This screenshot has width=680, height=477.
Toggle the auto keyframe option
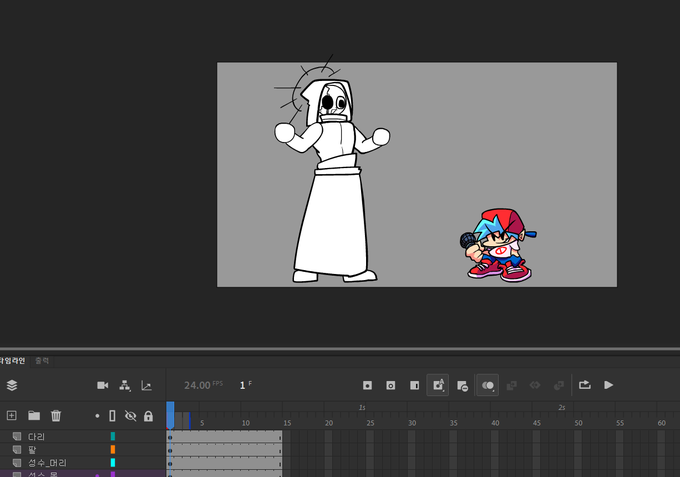click(x=438, y=385)
